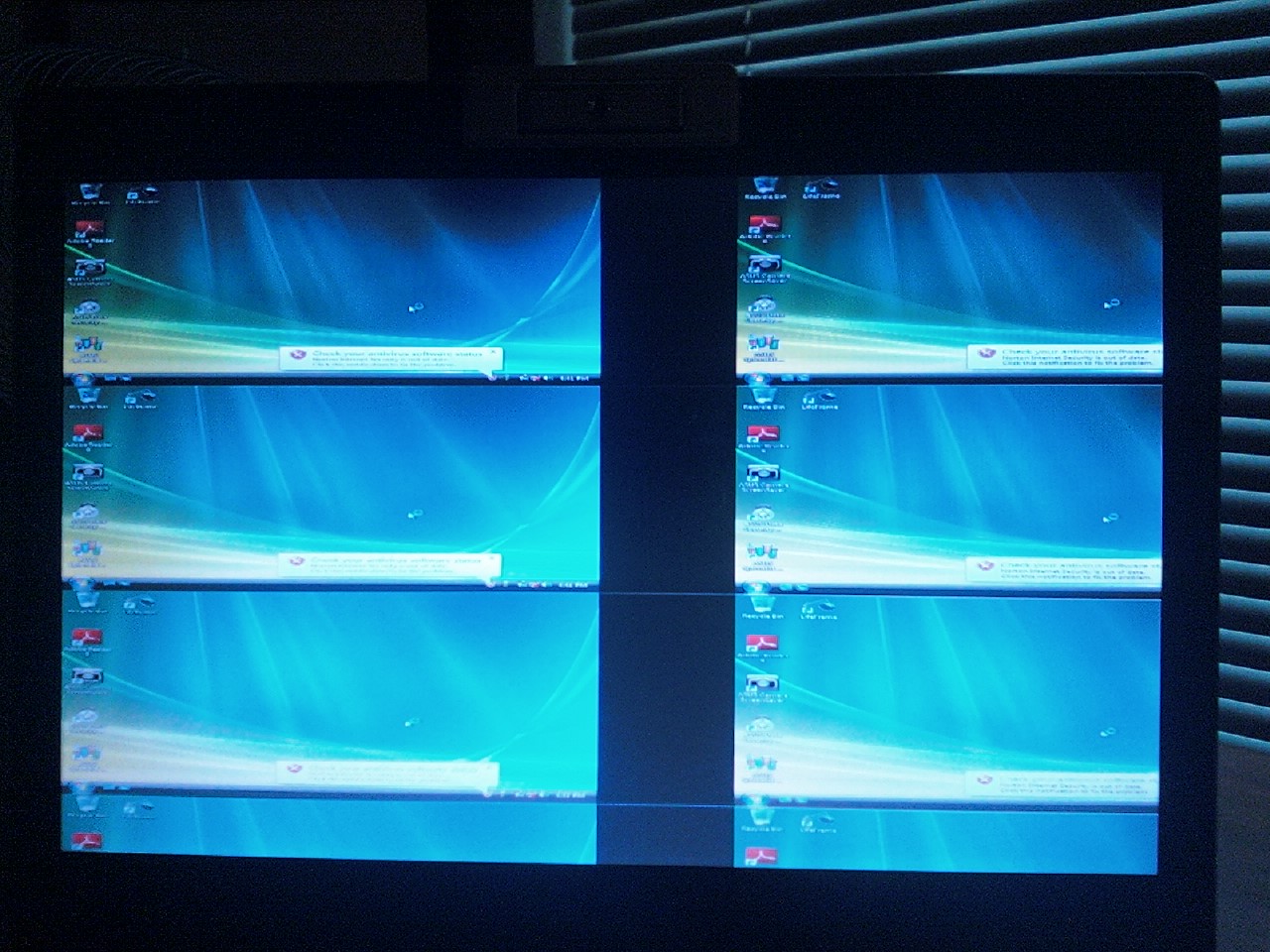
Task: Select the disc-shaped shortcut in top-right desktop copy
Action: [x=764, y=310]
